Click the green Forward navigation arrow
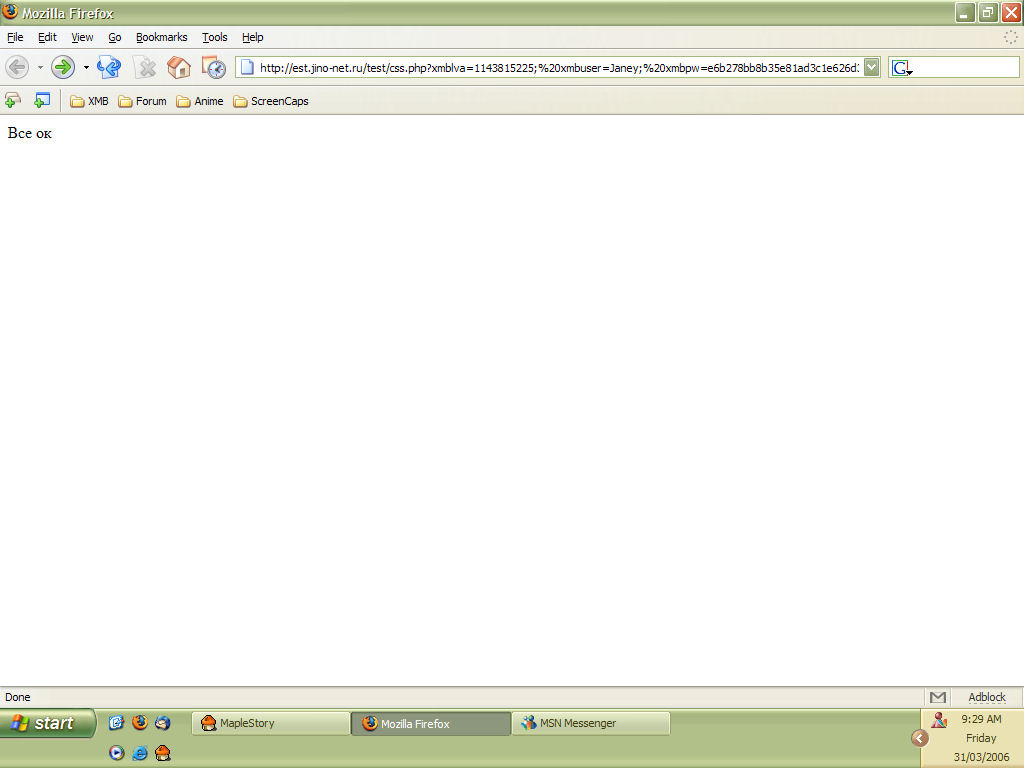1024x768 pixels. pyautogui.click(x=63, y=67)
